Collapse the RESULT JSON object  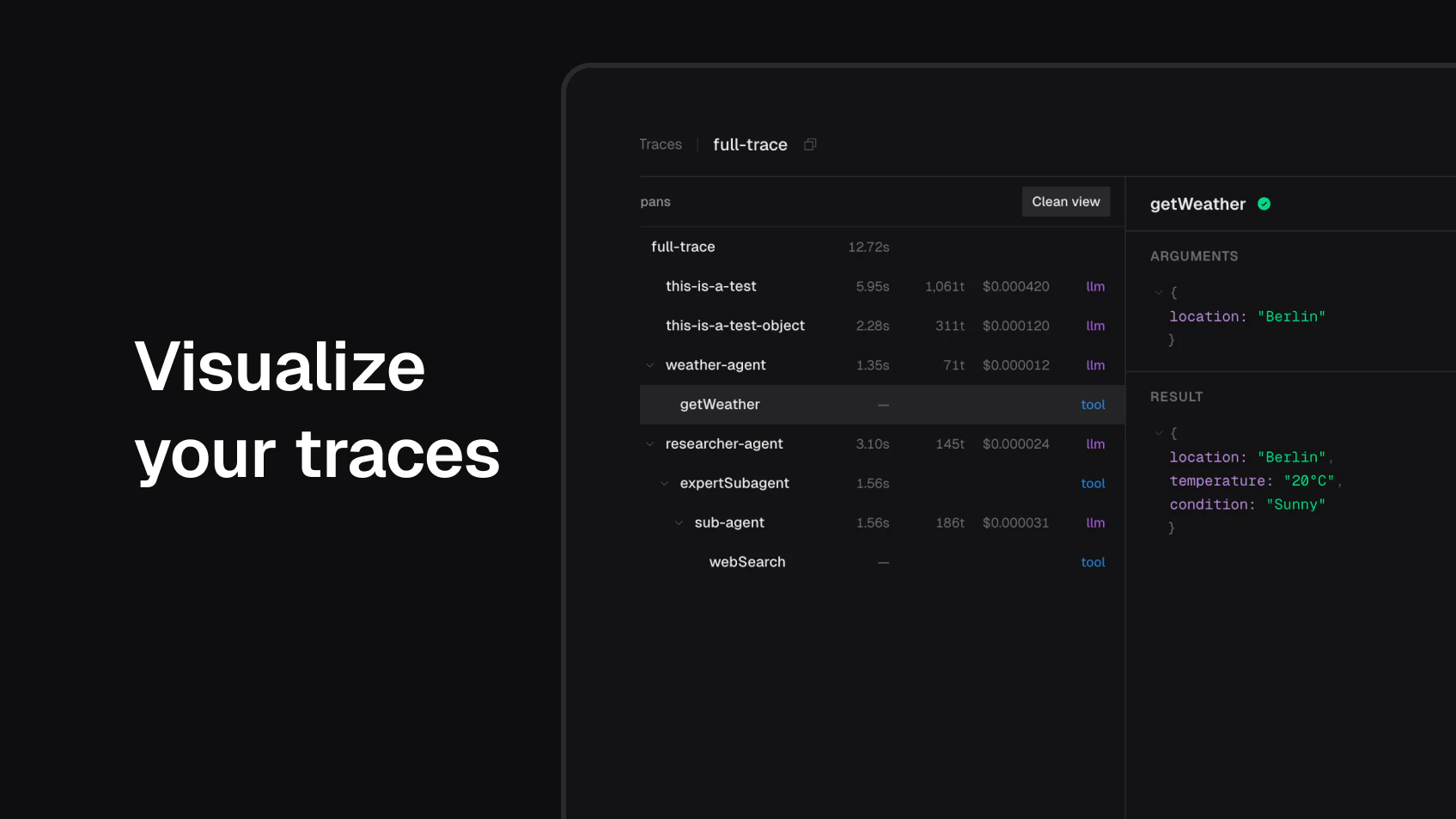pyautogui.click(x=1159, y=433)
